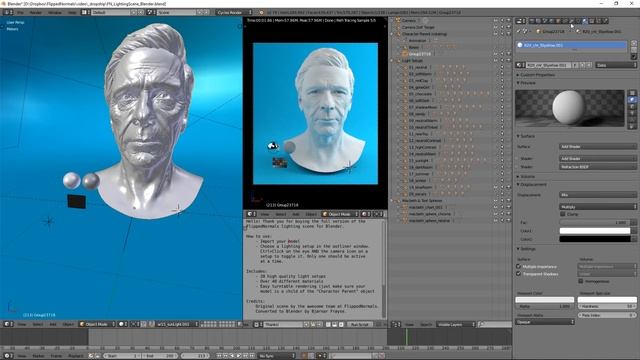Open the No Sync dropdown

click(276, 356)
